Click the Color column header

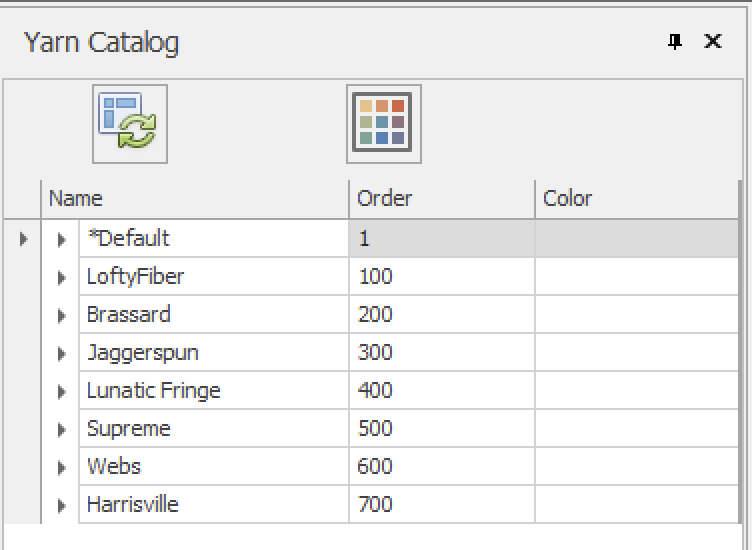pyautogui.click(x=636, y=199)
